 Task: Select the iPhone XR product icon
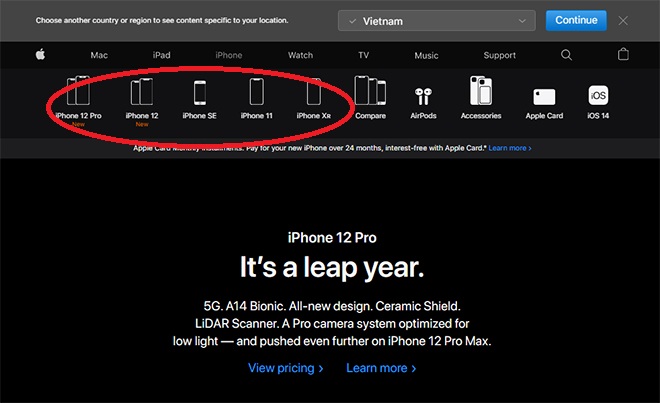tap(314, 92)
